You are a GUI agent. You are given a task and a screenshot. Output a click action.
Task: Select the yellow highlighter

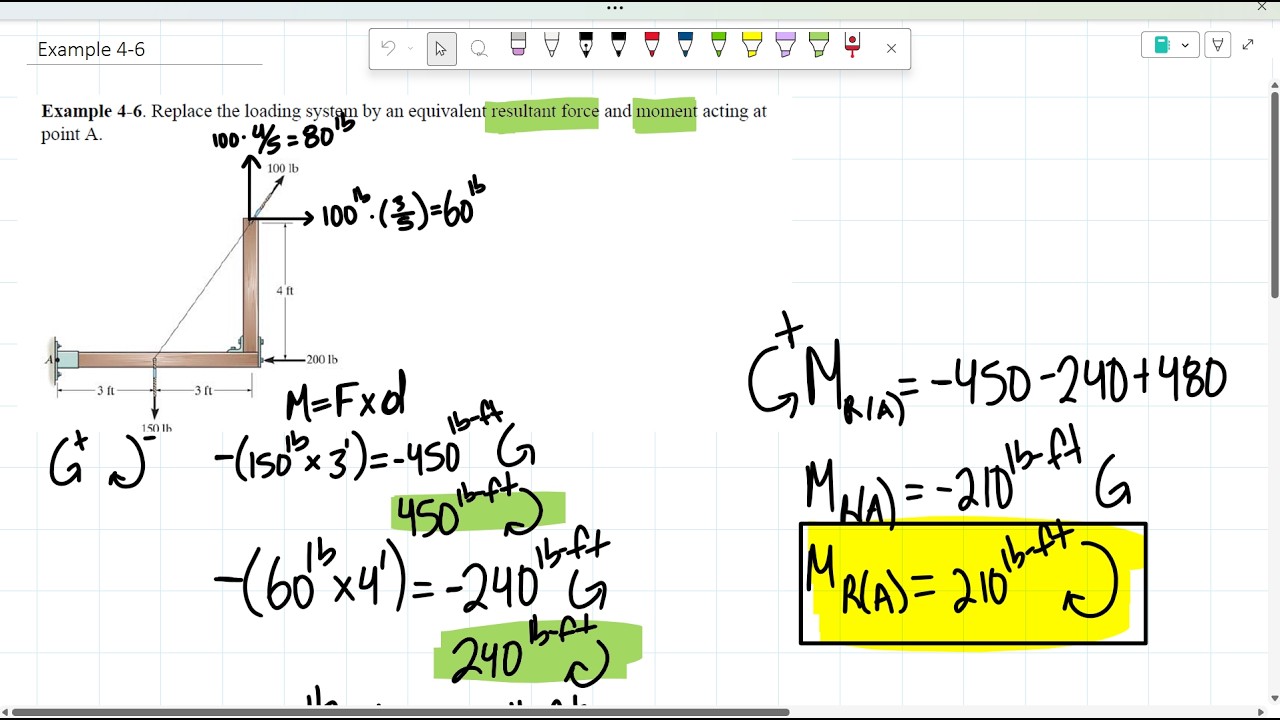click(752, 46)
